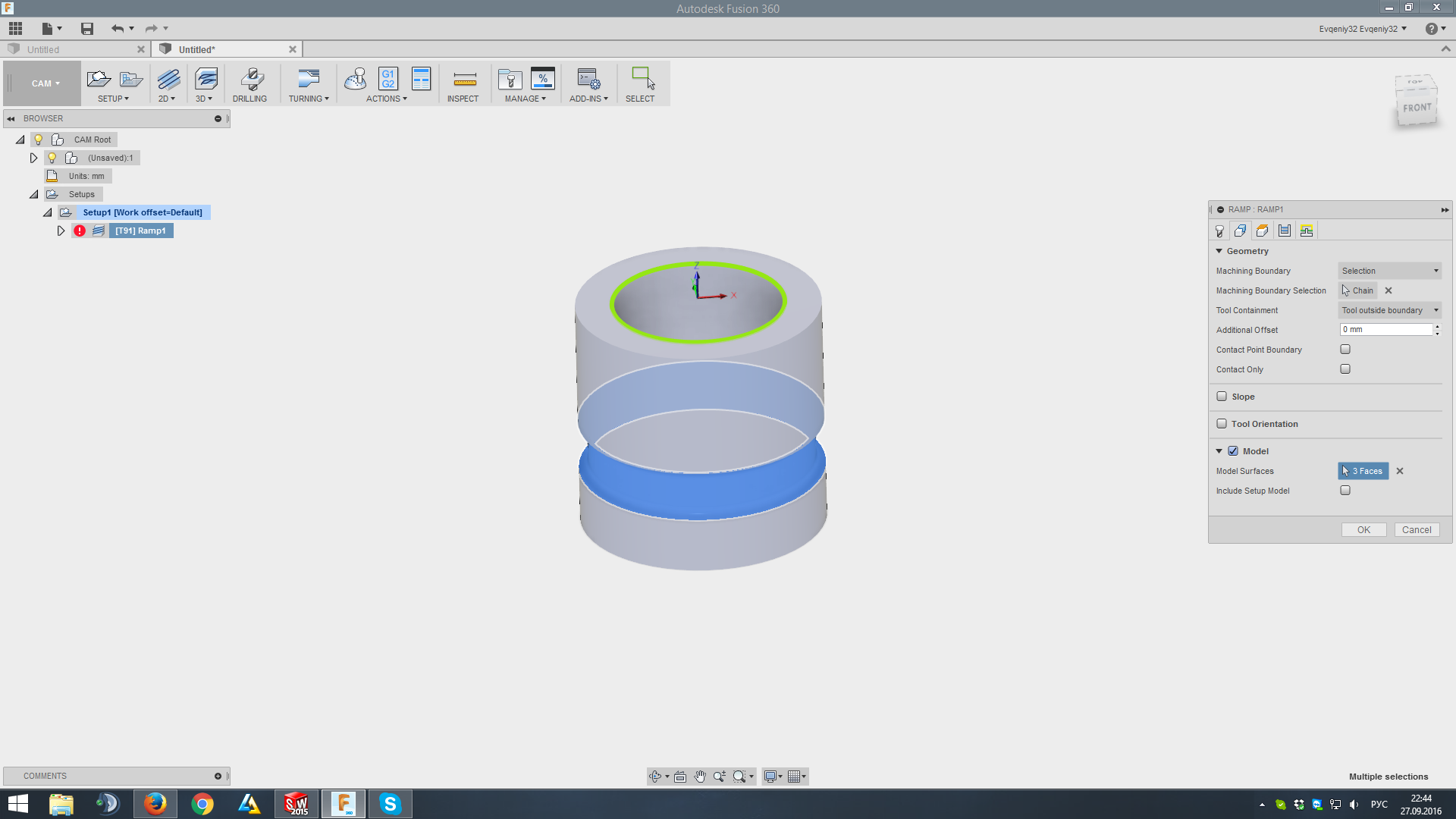Open the Passes tab icon
This screenshot has height=819, width=1456.
(1285, 231)
